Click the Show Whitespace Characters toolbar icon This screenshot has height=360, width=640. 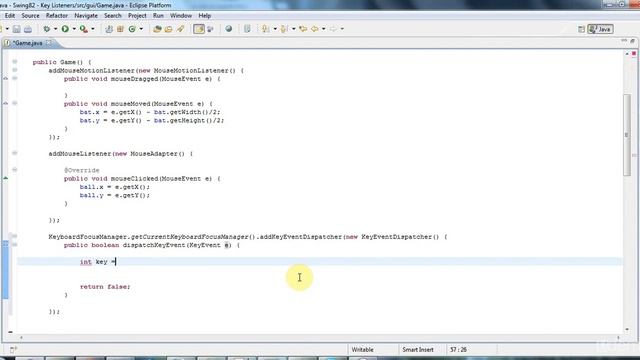[x=247, y=29]
